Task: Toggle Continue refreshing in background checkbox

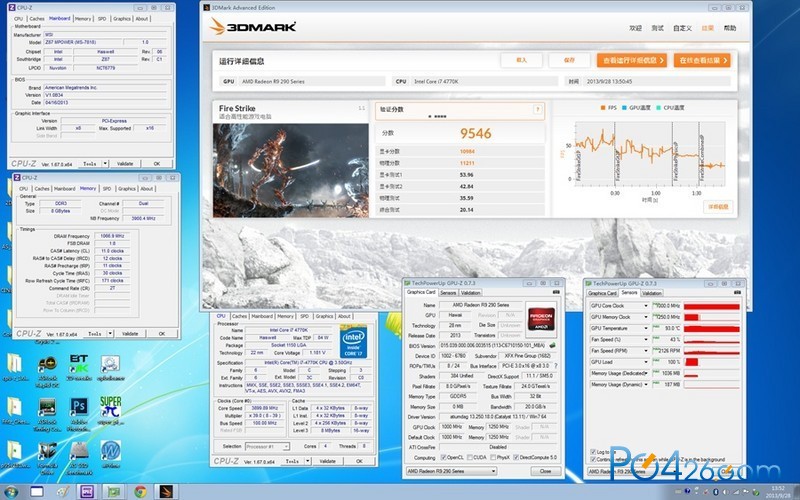Action: (x=593, y=460)
